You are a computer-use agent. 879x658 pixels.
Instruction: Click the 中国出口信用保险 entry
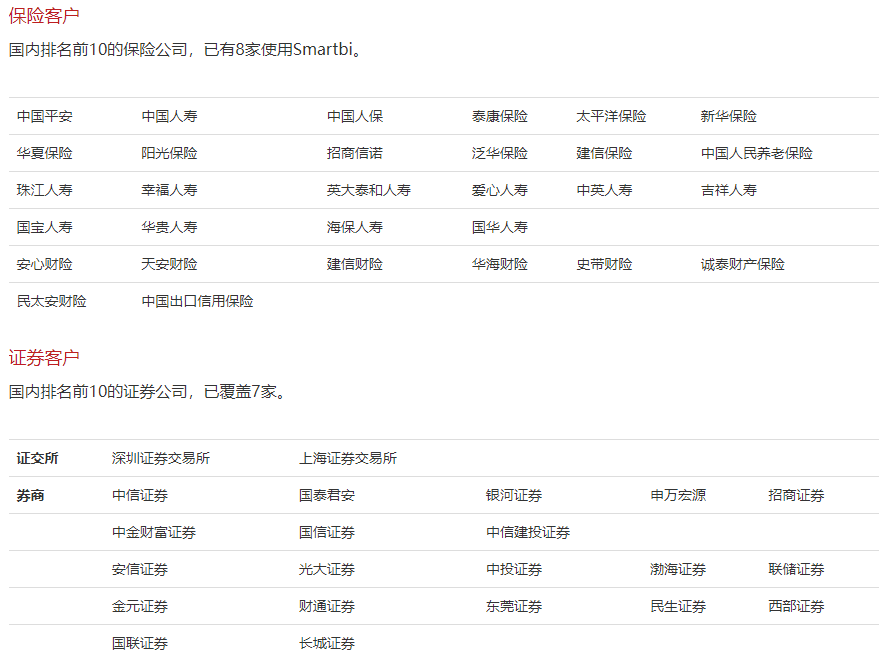click(x=197, y=301)
